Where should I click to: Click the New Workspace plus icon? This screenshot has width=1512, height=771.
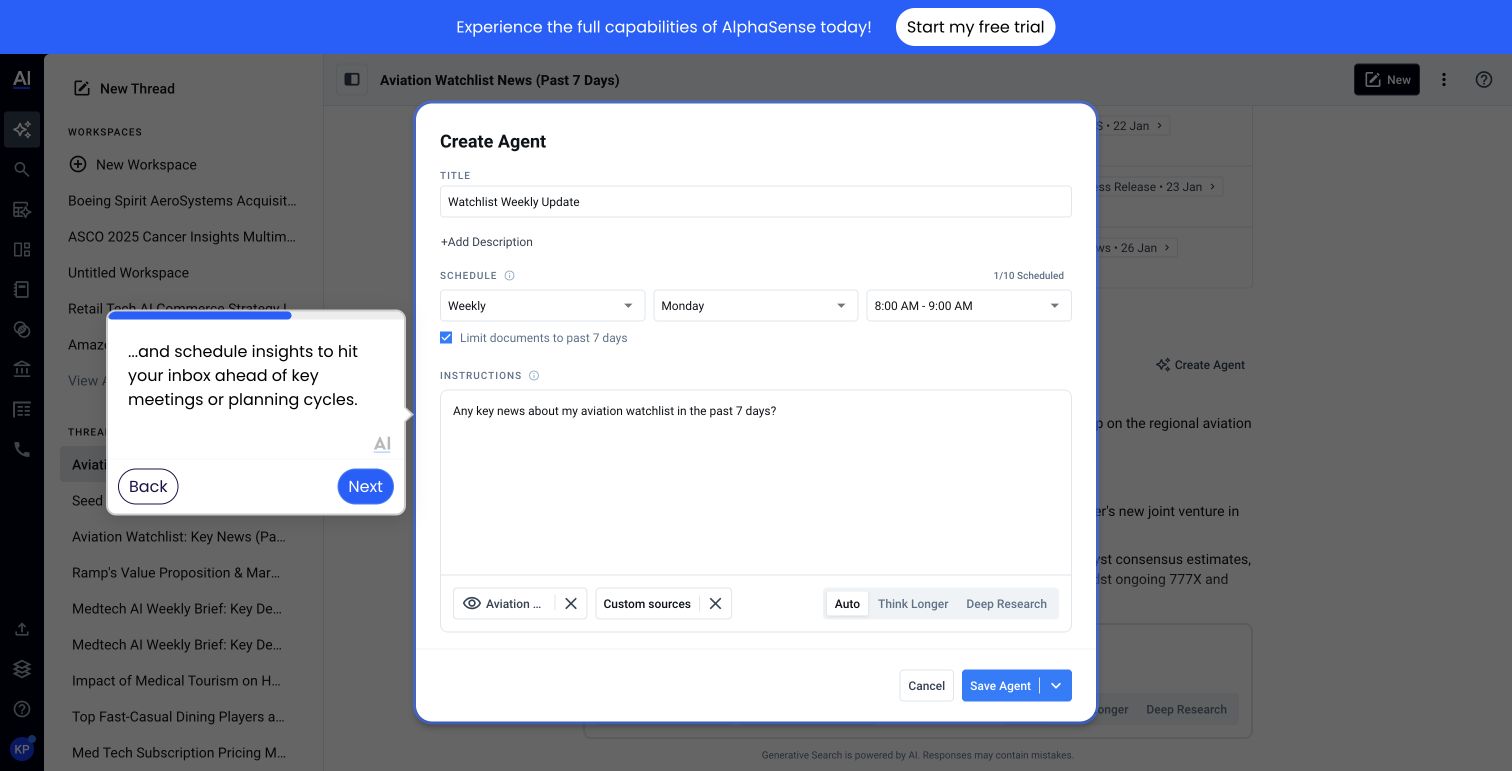coord(77,164)
